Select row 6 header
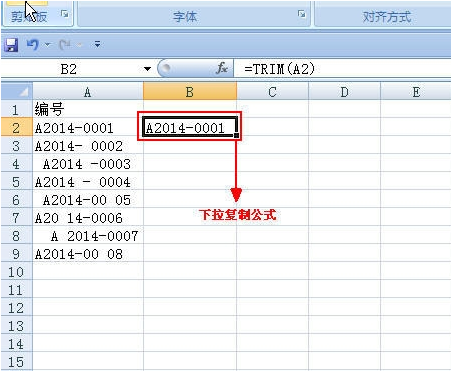The image size is (451, 371). [x=17, y=199]
